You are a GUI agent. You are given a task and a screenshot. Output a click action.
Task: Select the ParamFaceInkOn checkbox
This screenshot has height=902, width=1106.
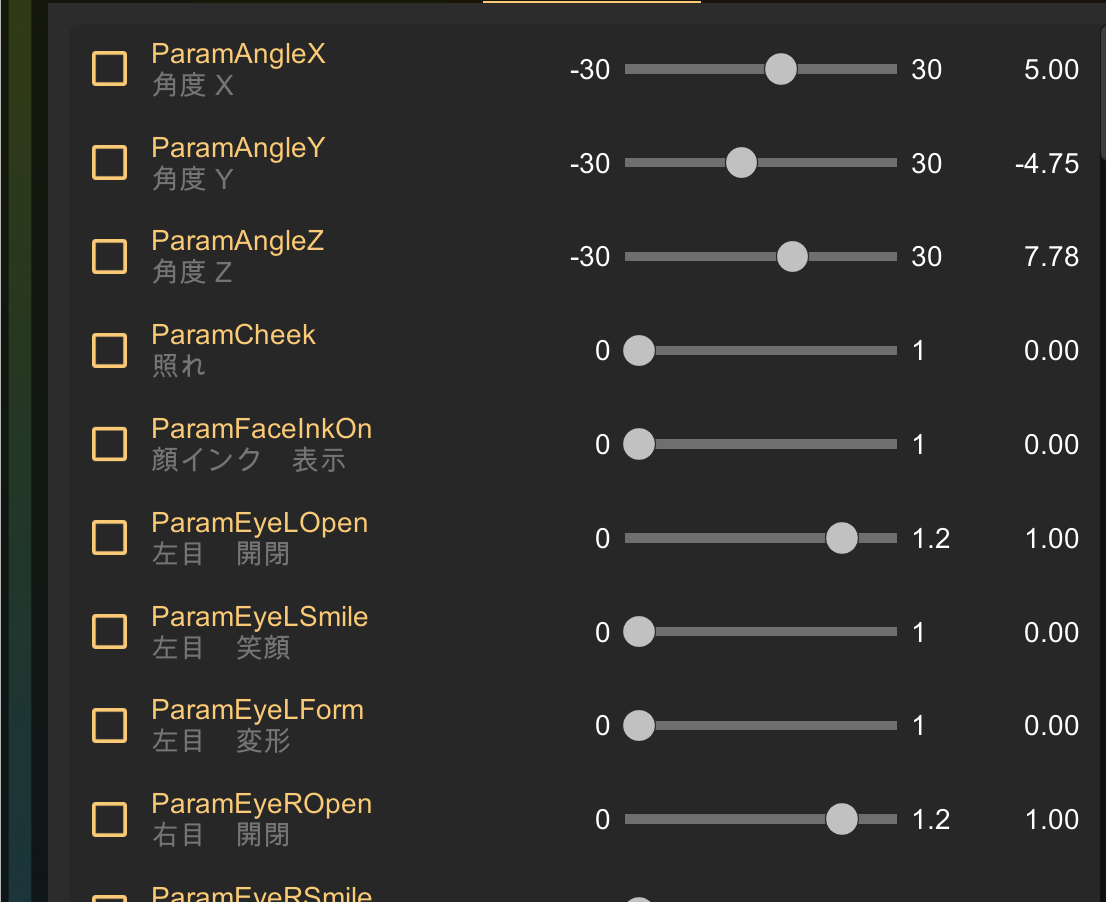[110, 444]
